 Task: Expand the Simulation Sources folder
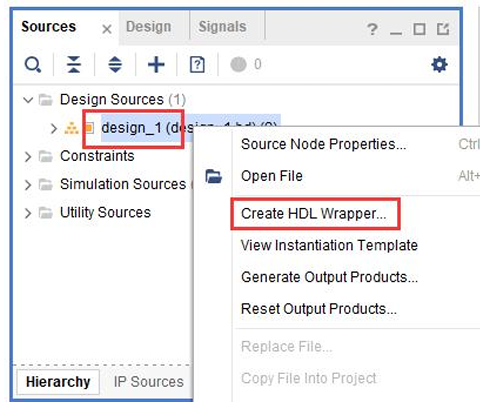point(28,185)
